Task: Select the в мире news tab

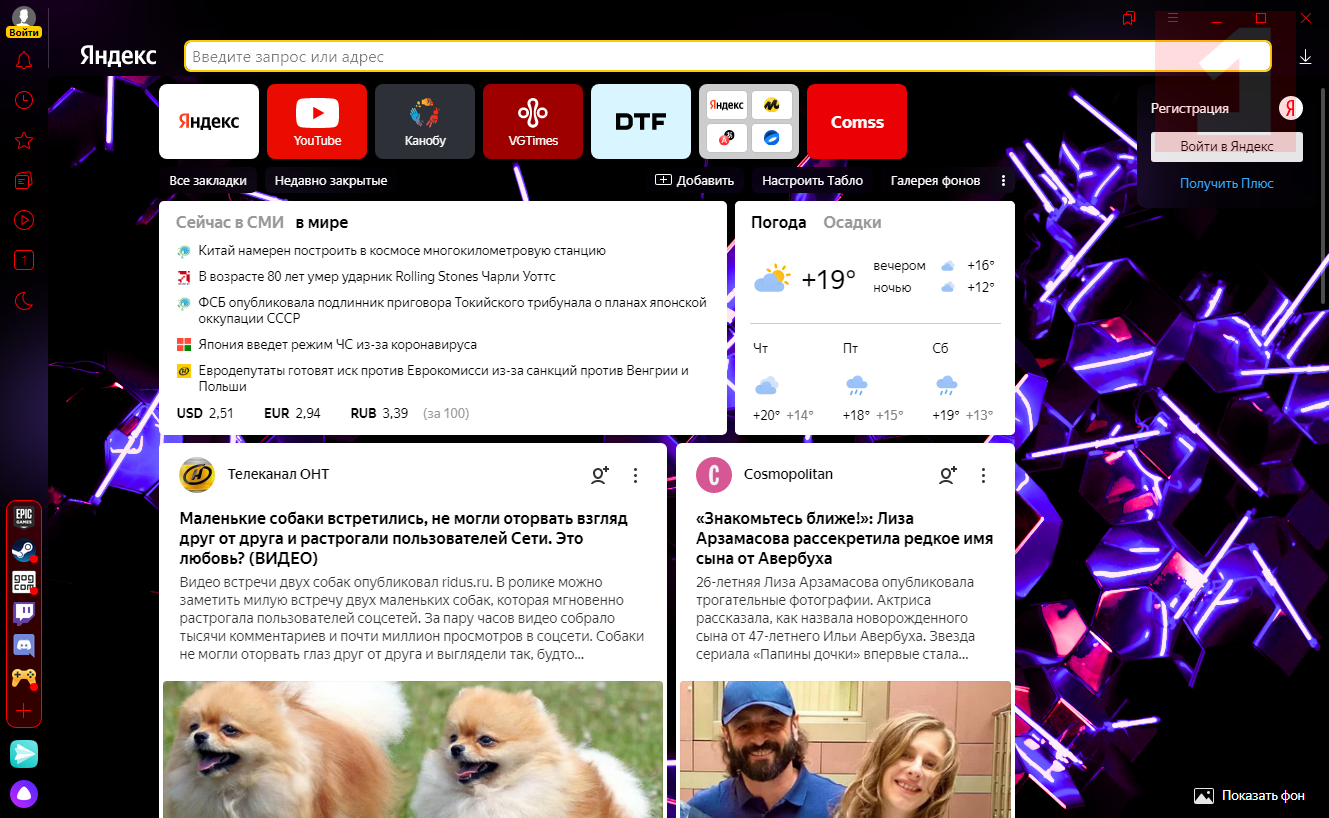Action: coord(321,222)
